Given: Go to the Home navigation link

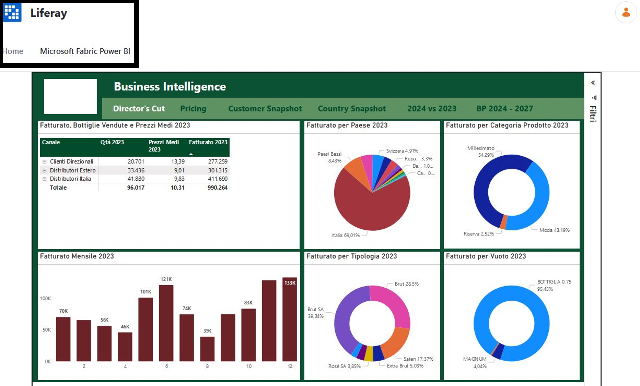Looking at the screenshot, I should [x=13, y=51].
